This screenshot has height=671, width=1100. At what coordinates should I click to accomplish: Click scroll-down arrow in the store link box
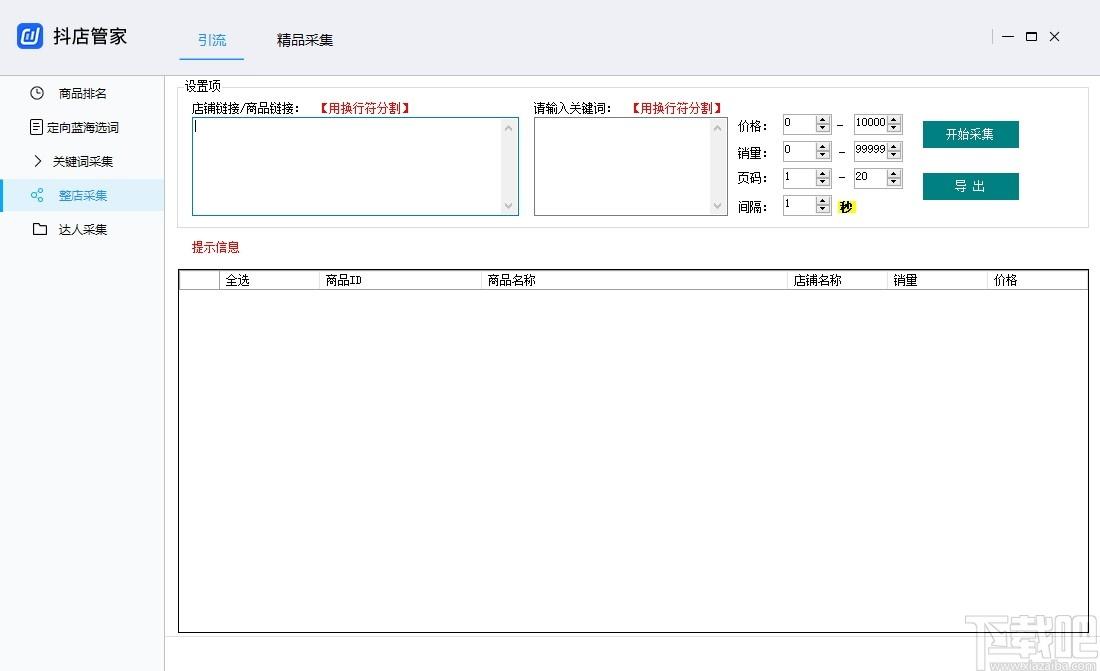pyautogui.click(x=509, y=206)
